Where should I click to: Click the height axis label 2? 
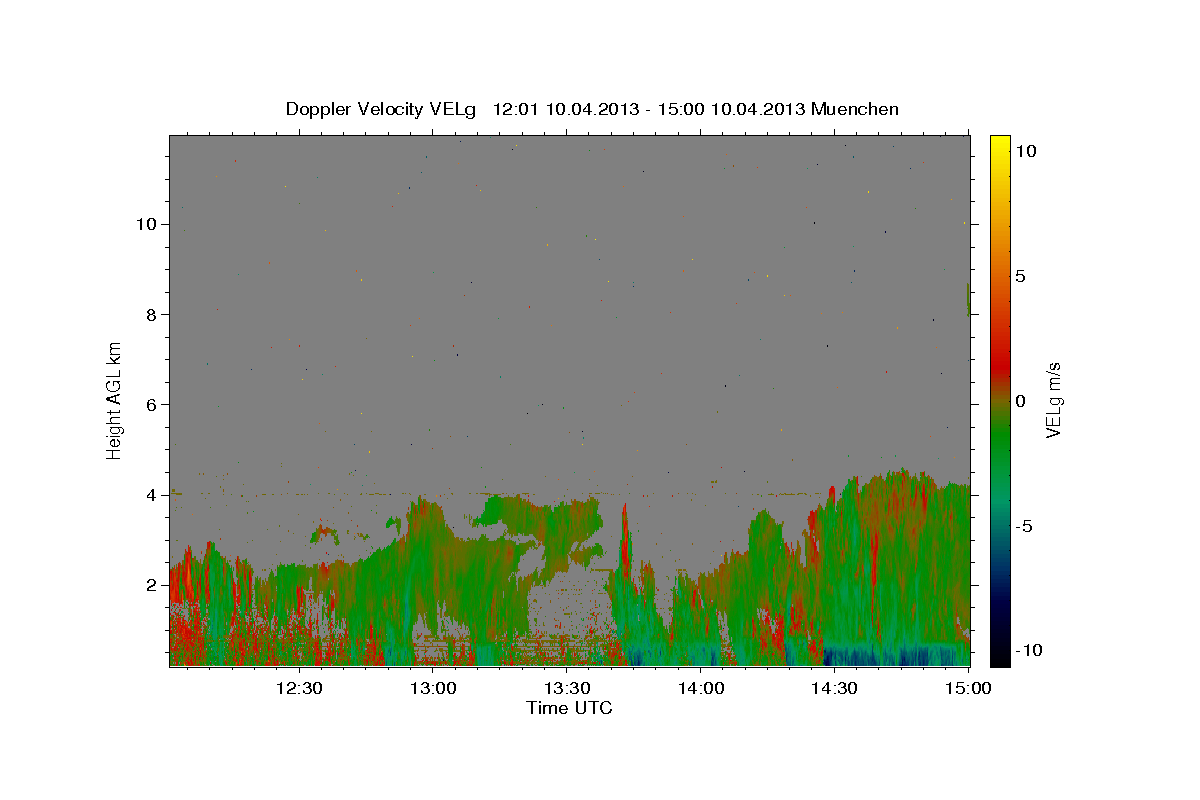pos(152,585)
